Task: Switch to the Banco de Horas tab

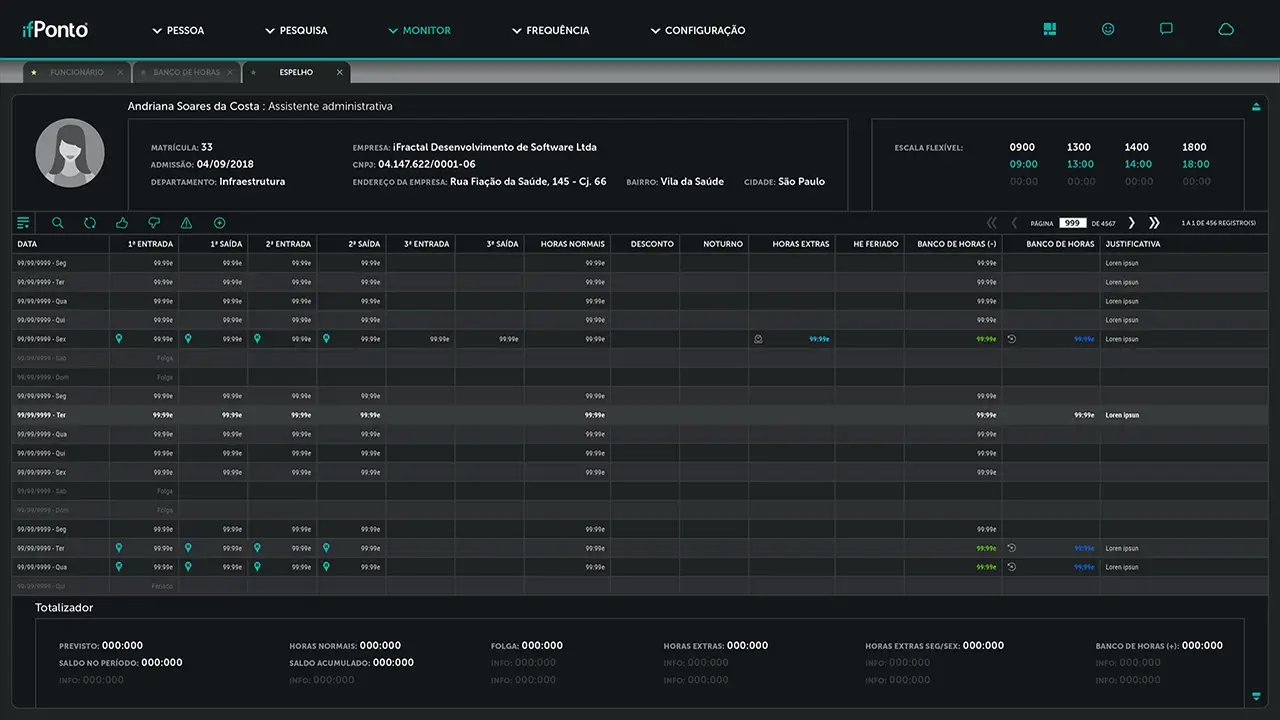Action: point(185,73)
